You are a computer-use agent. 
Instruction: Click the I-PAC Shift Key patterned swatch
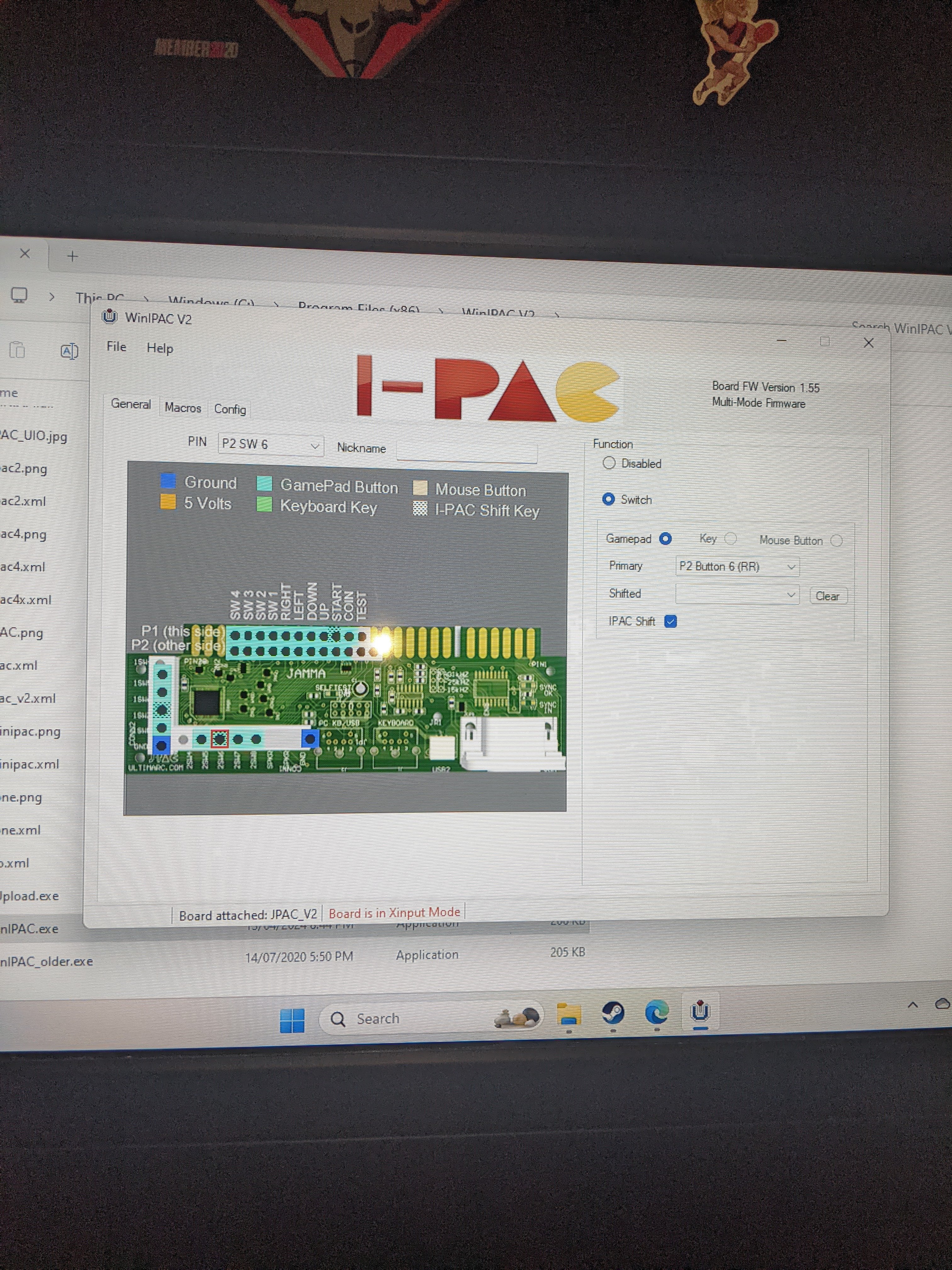coord(420,508)
